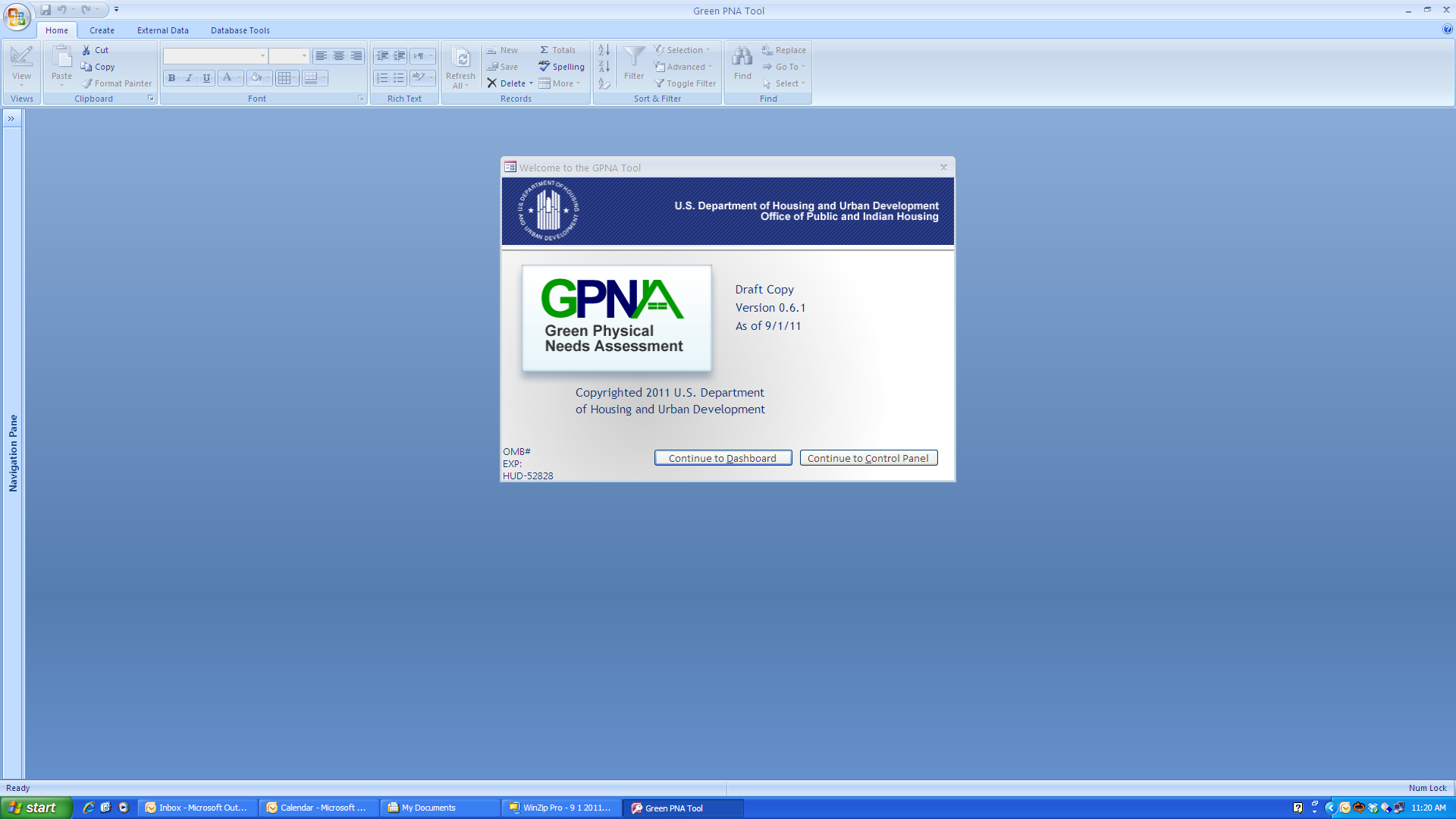Click the Office button logo
1456x819 pixels.
[x=17, y=17]
